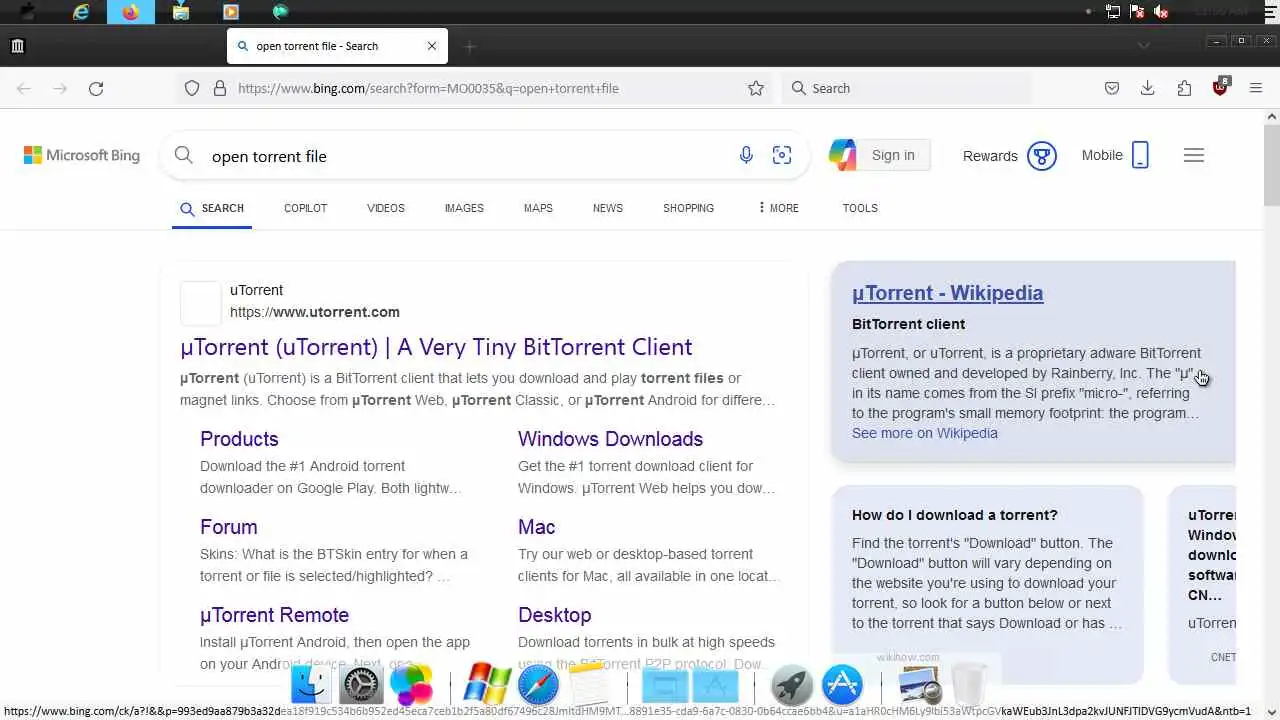
Task: Bookmark this page with the star
Action: click(756, 88)
